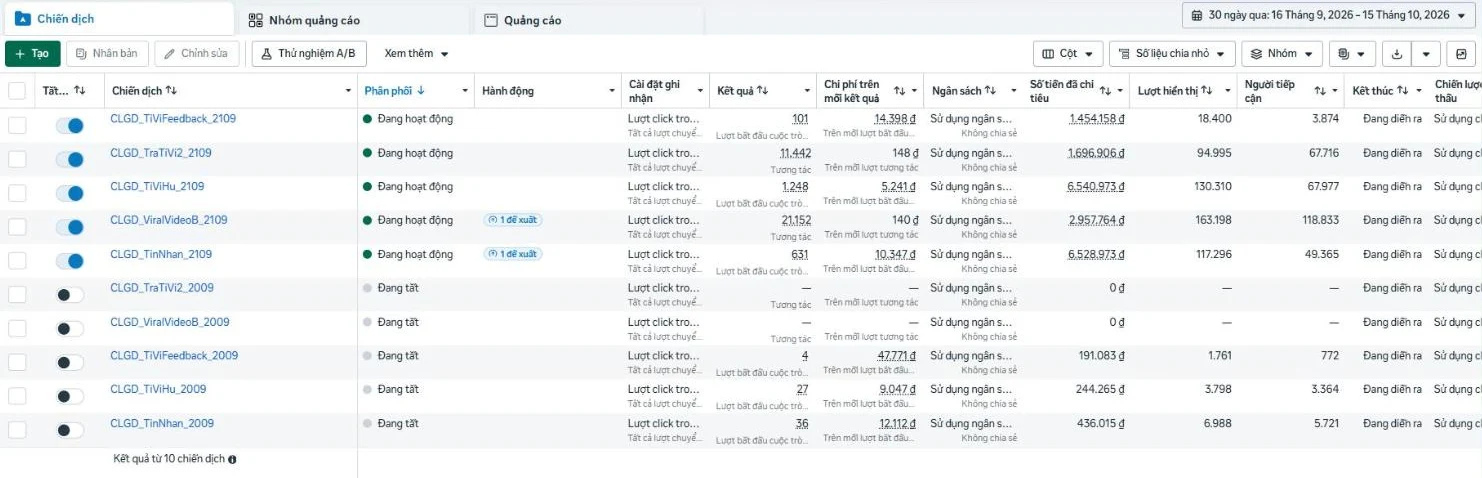Sort by Số tiền đã chi tiêu arrows

pos(1105,91)
